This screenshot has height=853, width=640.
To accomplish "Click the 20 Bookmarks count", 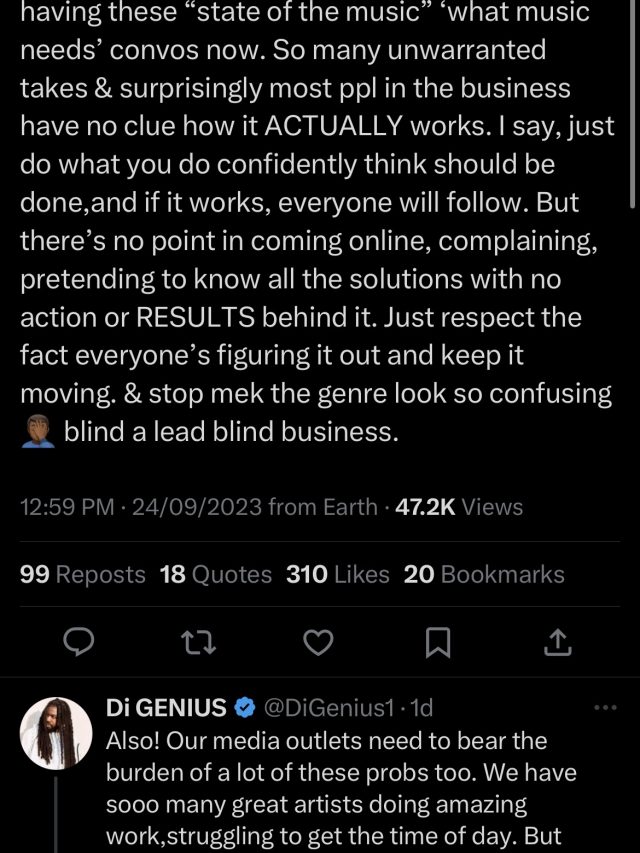I will pos(484,575).
